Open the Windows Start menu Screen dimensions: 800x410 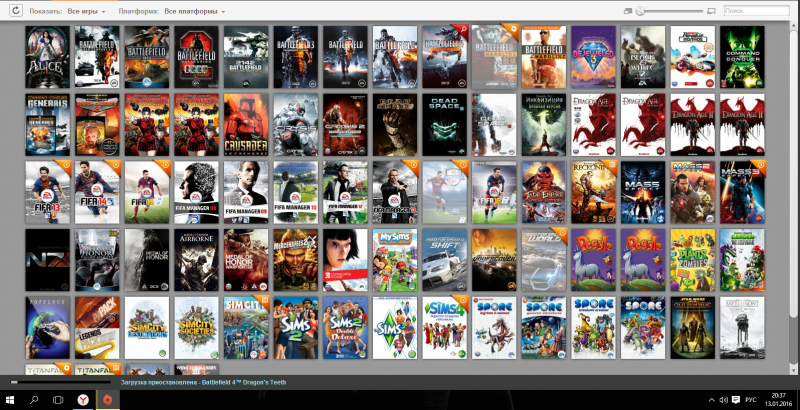tap(10, 400)
